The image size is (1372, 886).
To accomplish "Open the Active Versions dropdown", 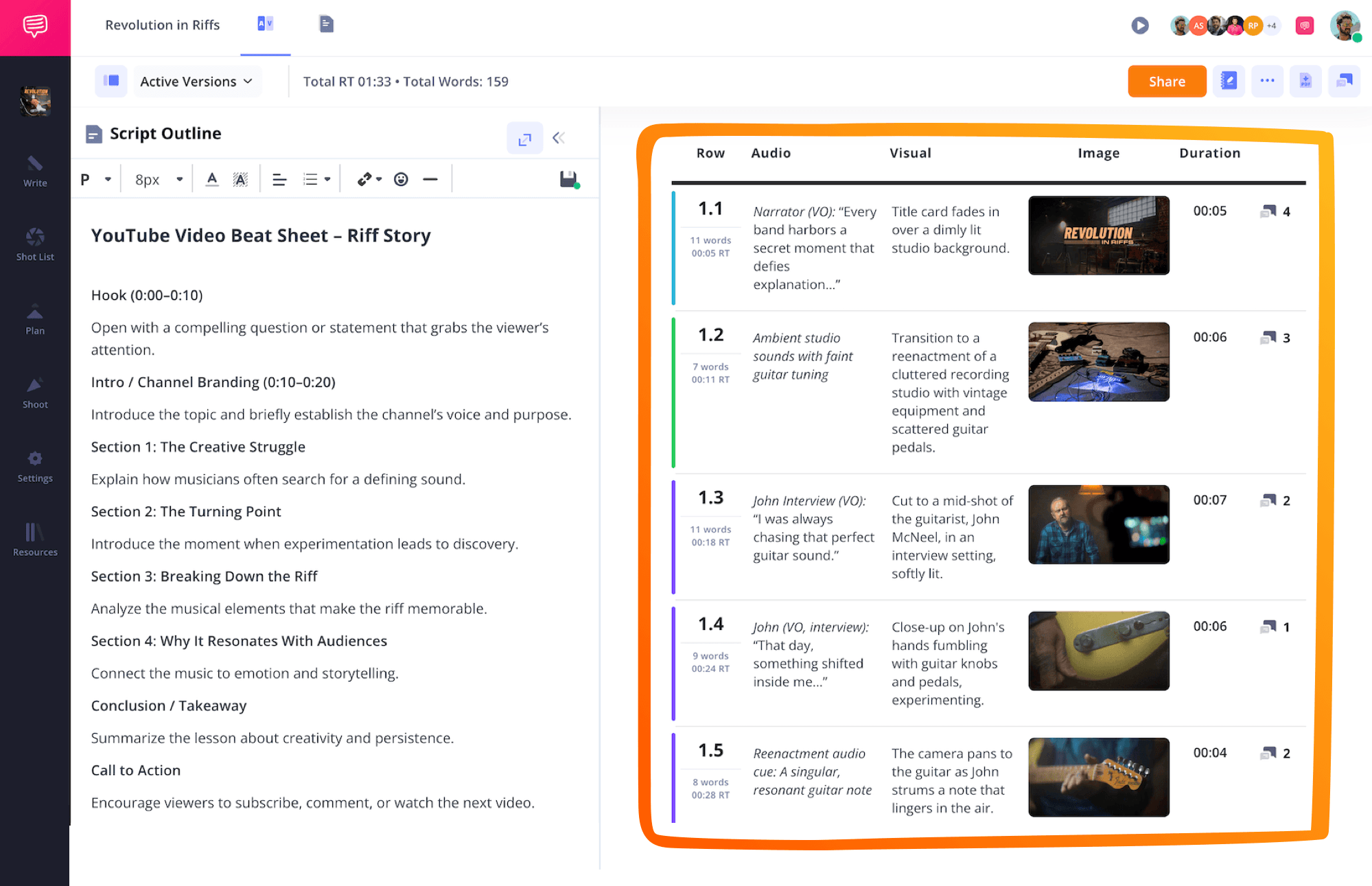I will (x=196, y=81).
